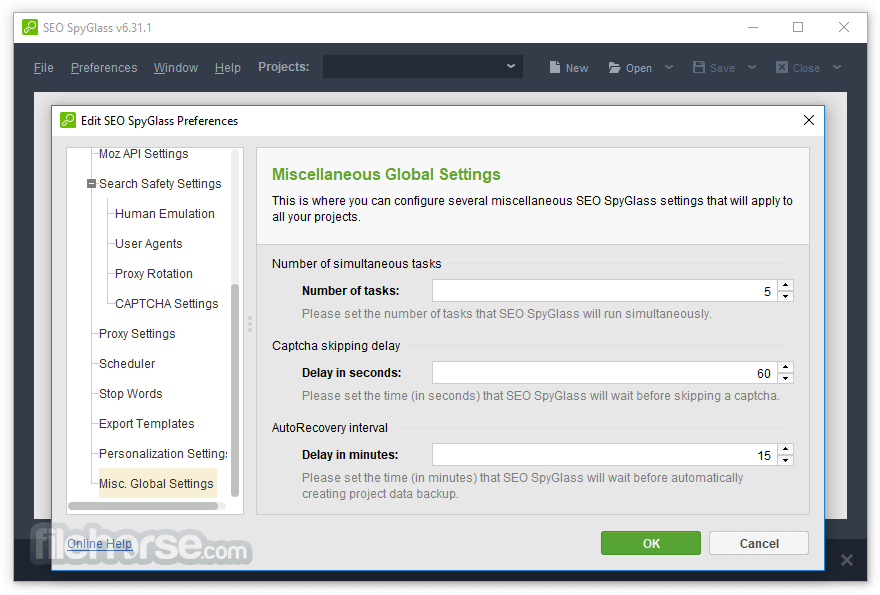This screenshot has width=880, height=595.
Task: Confirm settings with the OK button
Action: tap(651, 543)
